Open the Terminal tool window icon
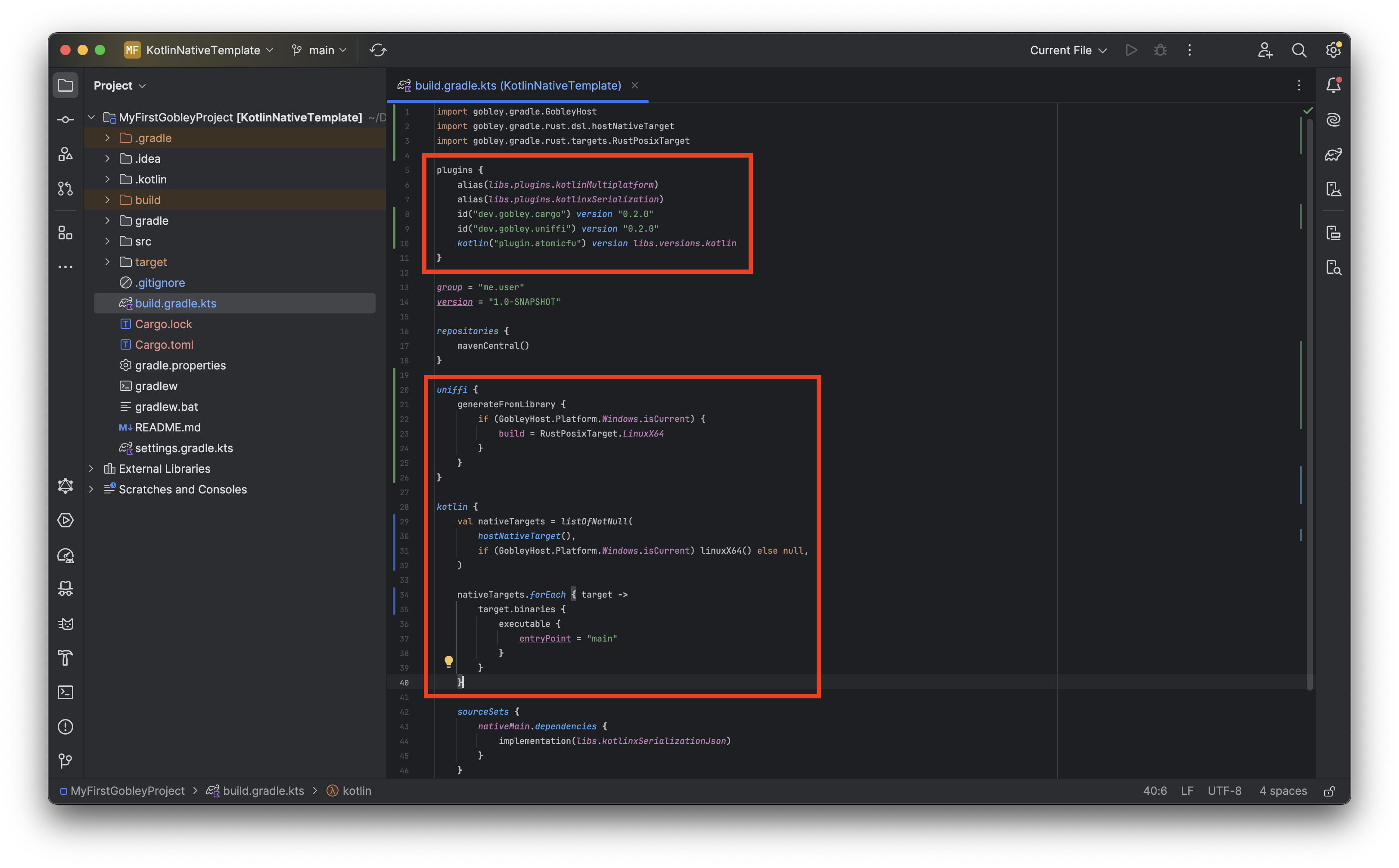1399x868 pixels. (65, 692)
